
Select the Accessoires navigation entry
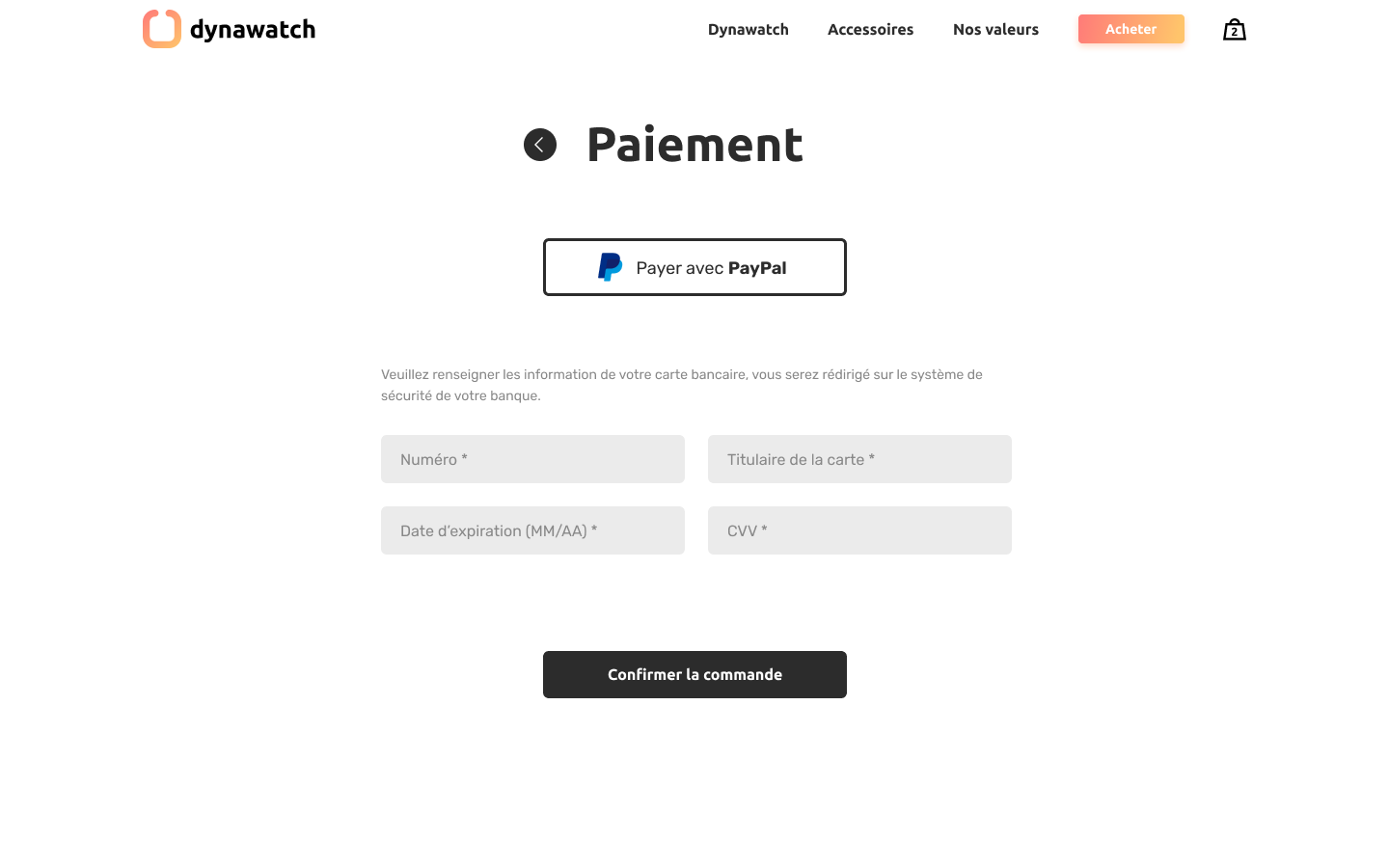point(870,29)
